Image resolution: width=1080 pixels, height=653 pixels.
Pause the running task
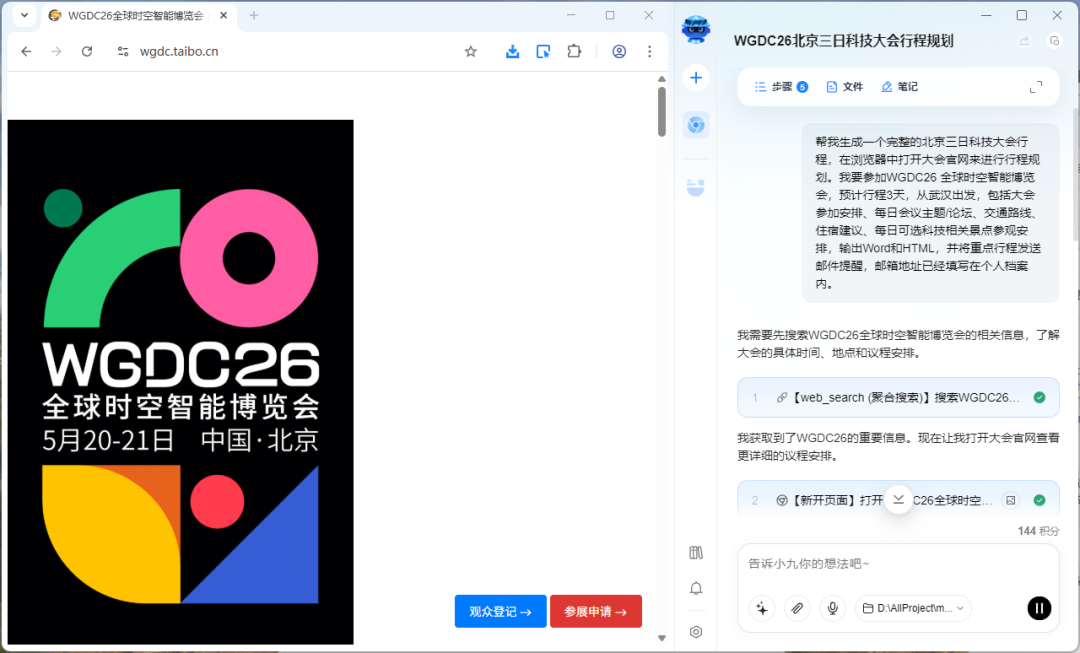pos(1039,608)
